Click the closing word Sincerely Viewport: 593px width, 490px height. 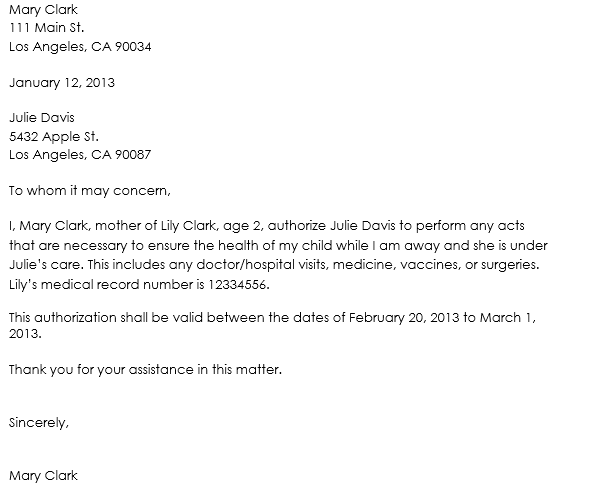pyautogui.click(x=39, y=423)
